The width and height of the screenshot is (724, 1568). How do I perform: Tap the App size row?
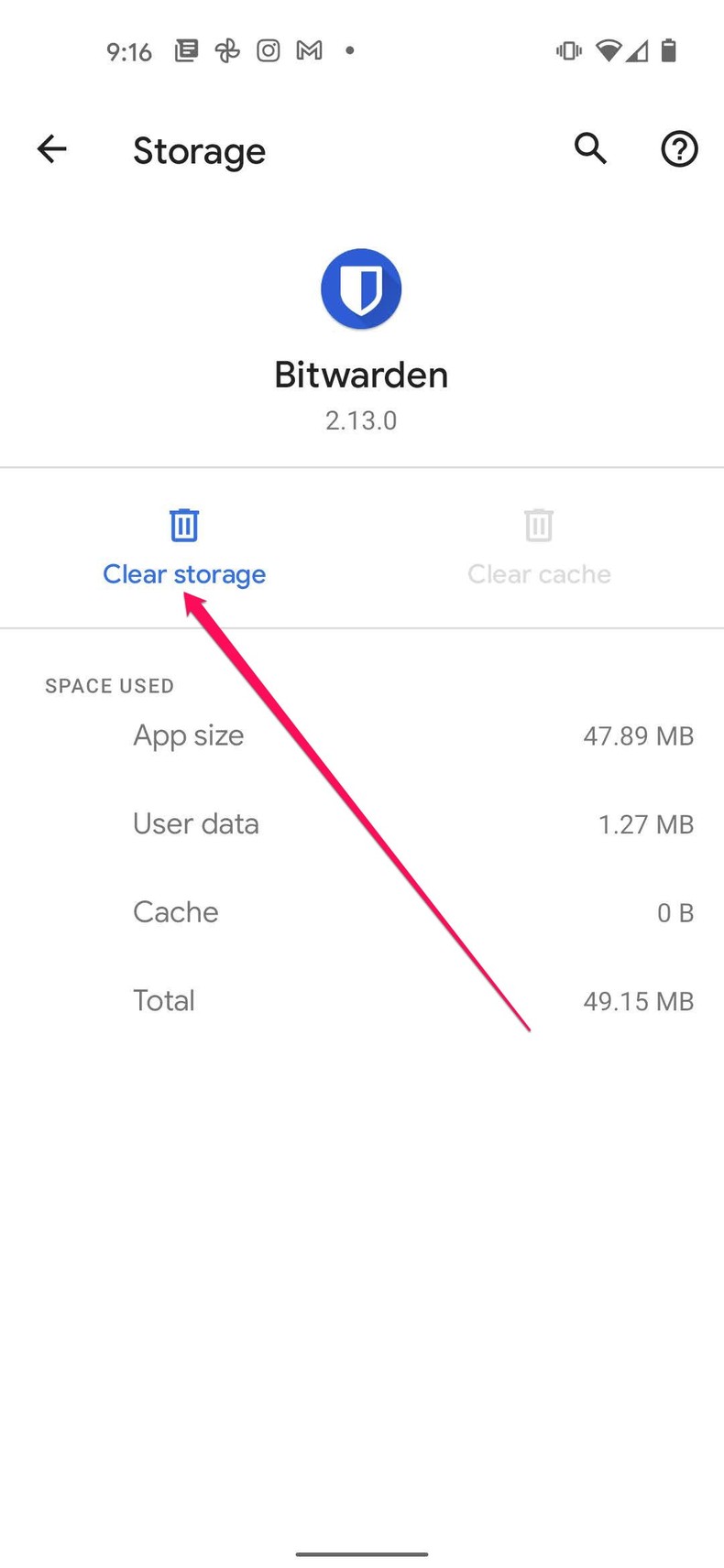pyautogui.click(x=361, y=735)
